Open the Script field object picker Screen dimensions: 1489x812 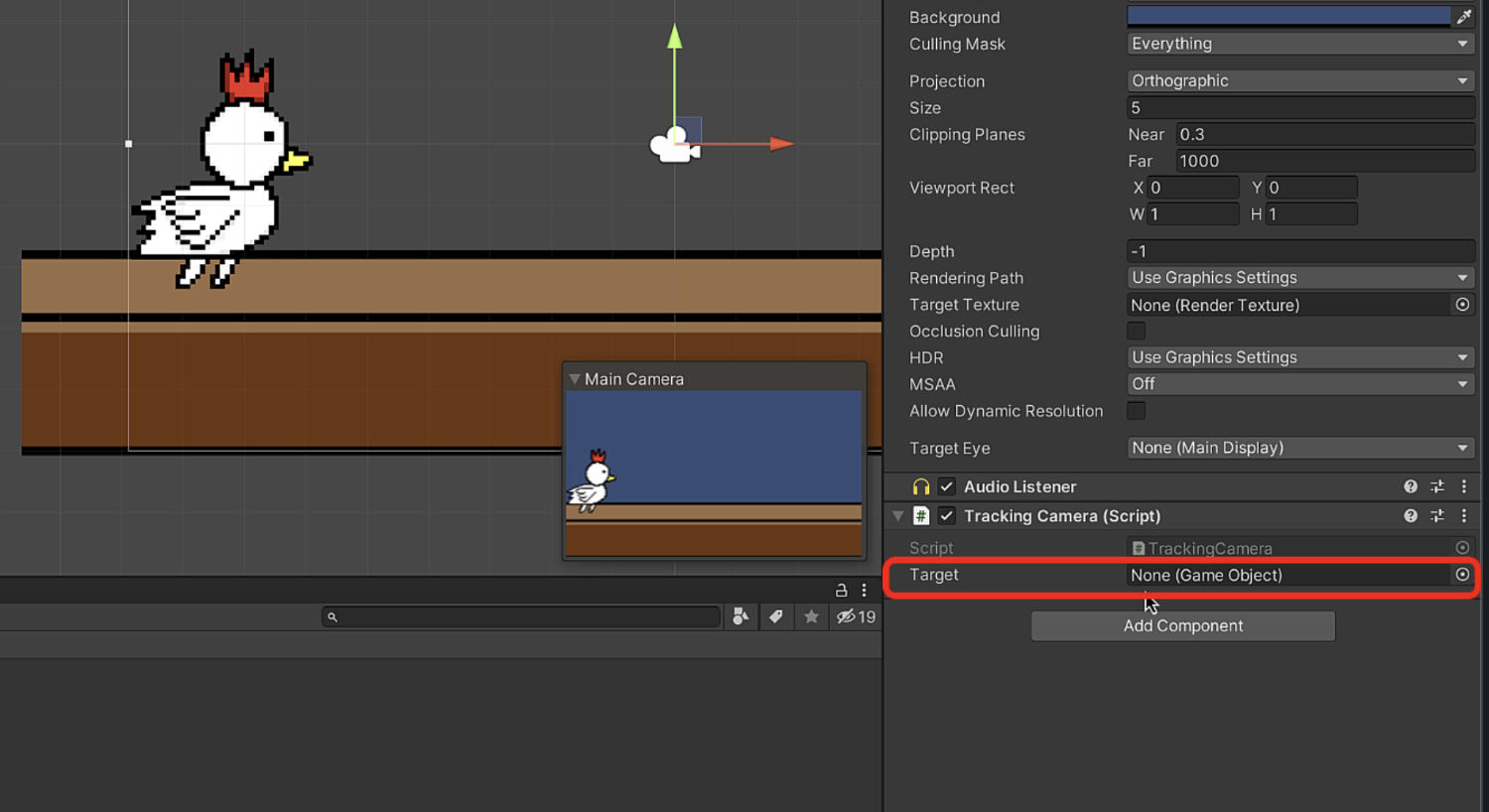(x=1462, y=548)
